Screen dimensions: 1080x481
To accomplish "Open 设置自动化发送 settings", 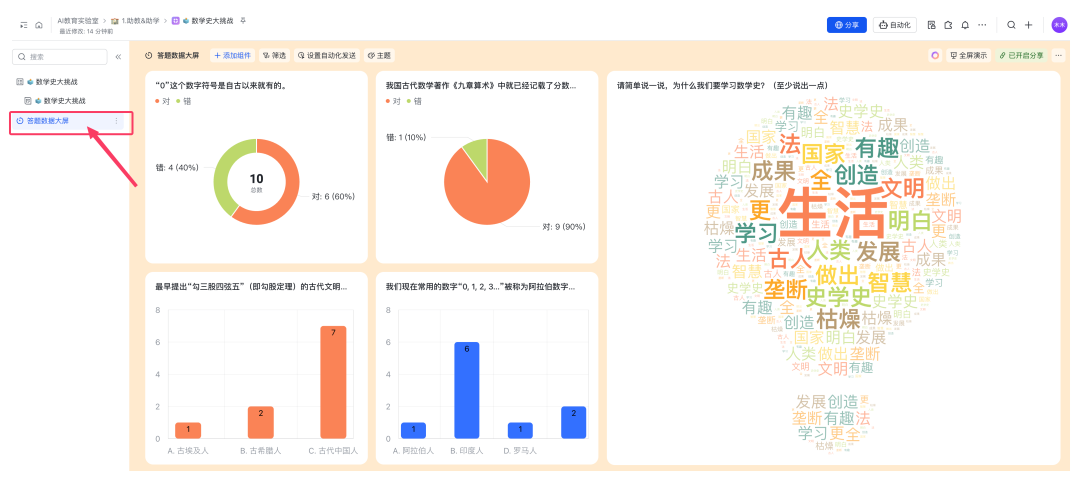I will tap(327, 55).
